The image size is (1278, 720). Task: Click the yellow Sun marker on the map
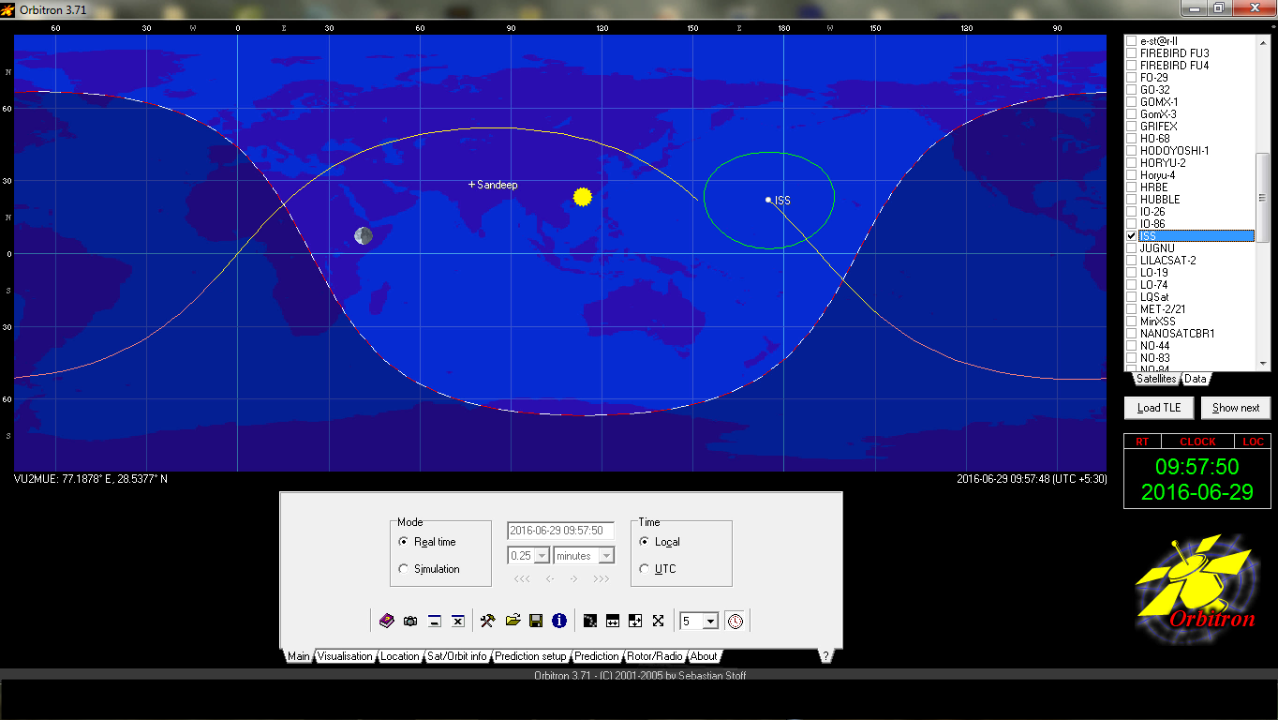click(583, 197)
